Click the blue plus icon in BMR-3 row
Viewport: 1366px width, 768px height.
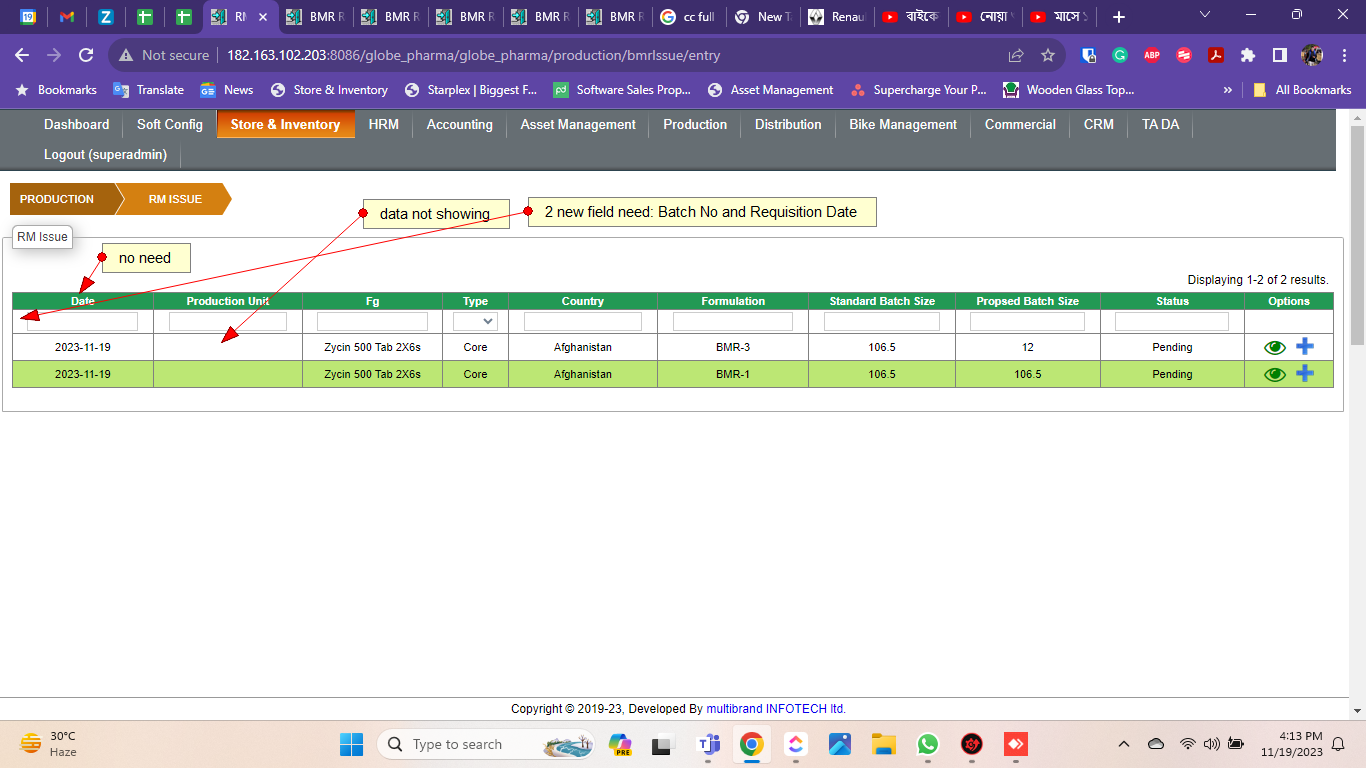click(1305, 346)
